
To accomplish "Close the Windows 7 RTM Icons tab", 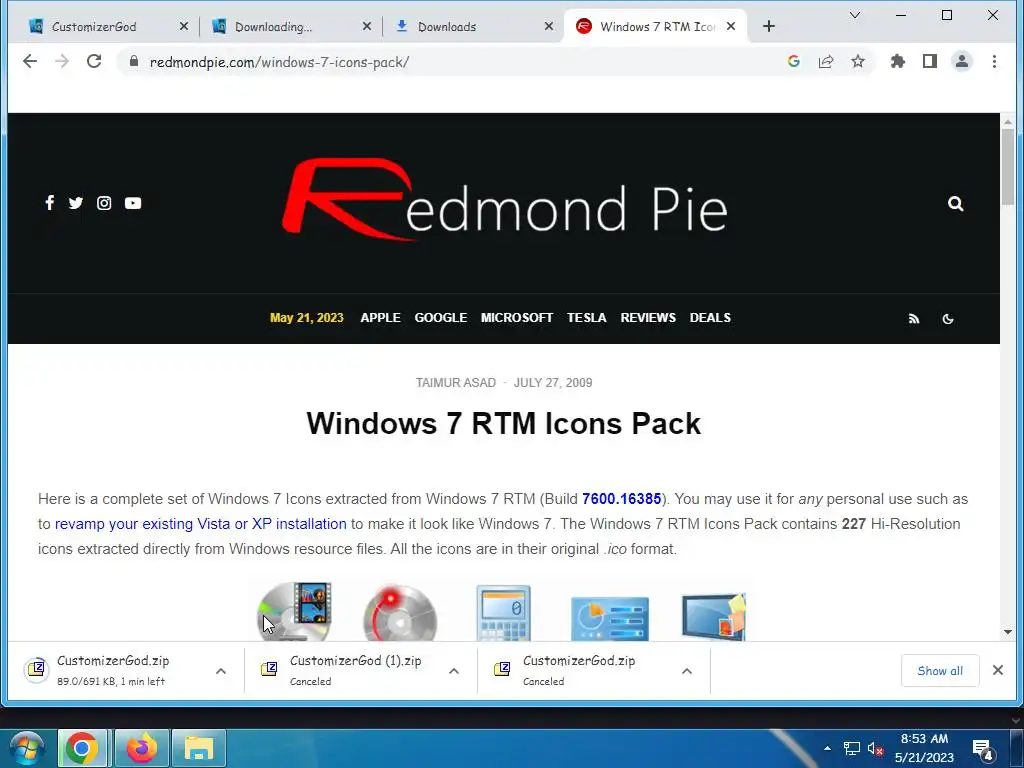I will pos(731,27).
